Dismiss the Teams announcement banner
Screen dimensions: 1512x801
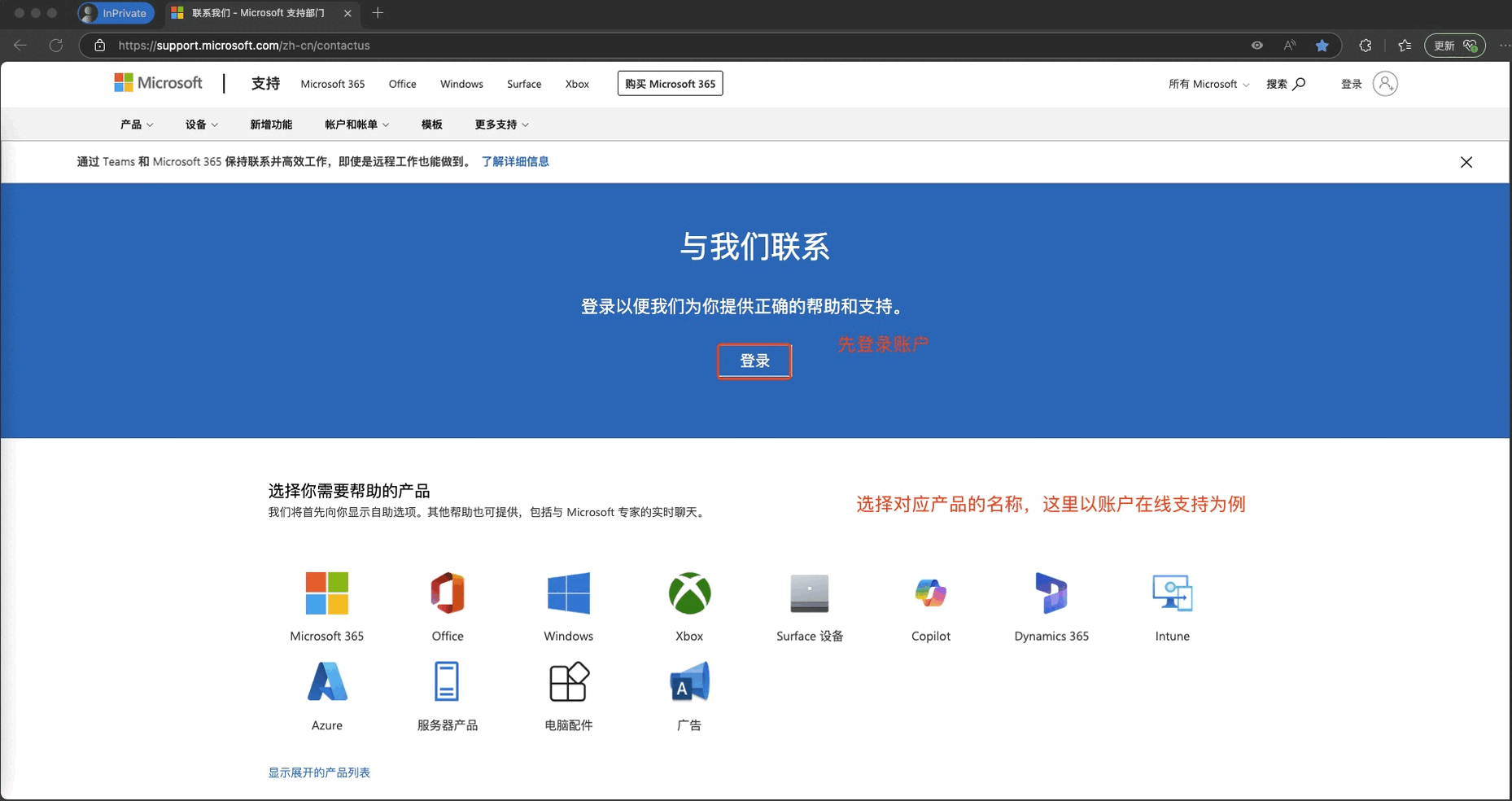click(1466, 162)
